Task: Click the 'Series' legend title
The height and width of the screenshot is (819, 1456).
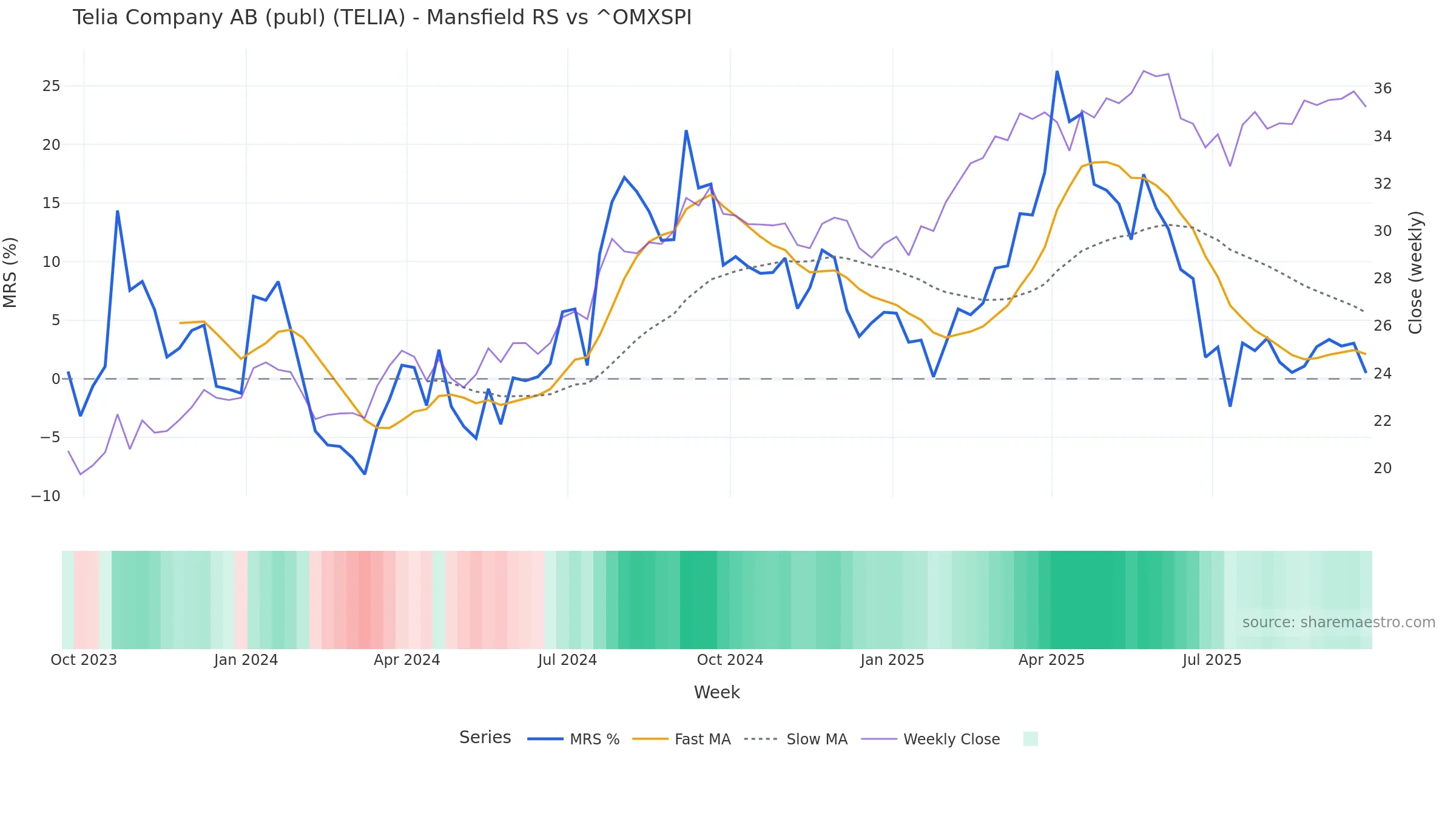Action: [485, 737]
